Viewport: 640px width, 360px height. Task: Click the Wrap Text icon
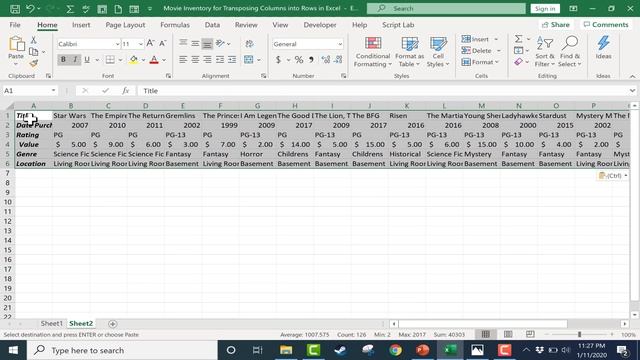249,44
